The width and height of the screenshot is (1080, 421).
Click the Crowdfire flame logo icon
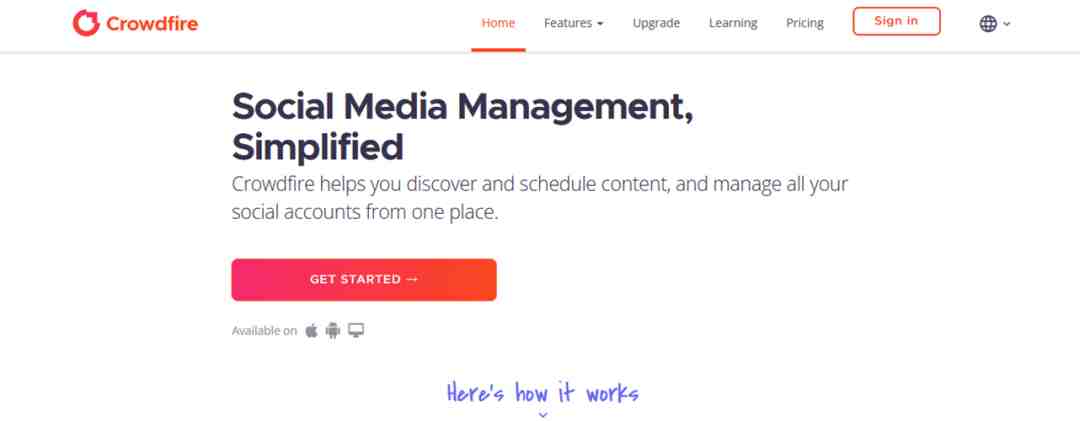(x=86, y=23)
